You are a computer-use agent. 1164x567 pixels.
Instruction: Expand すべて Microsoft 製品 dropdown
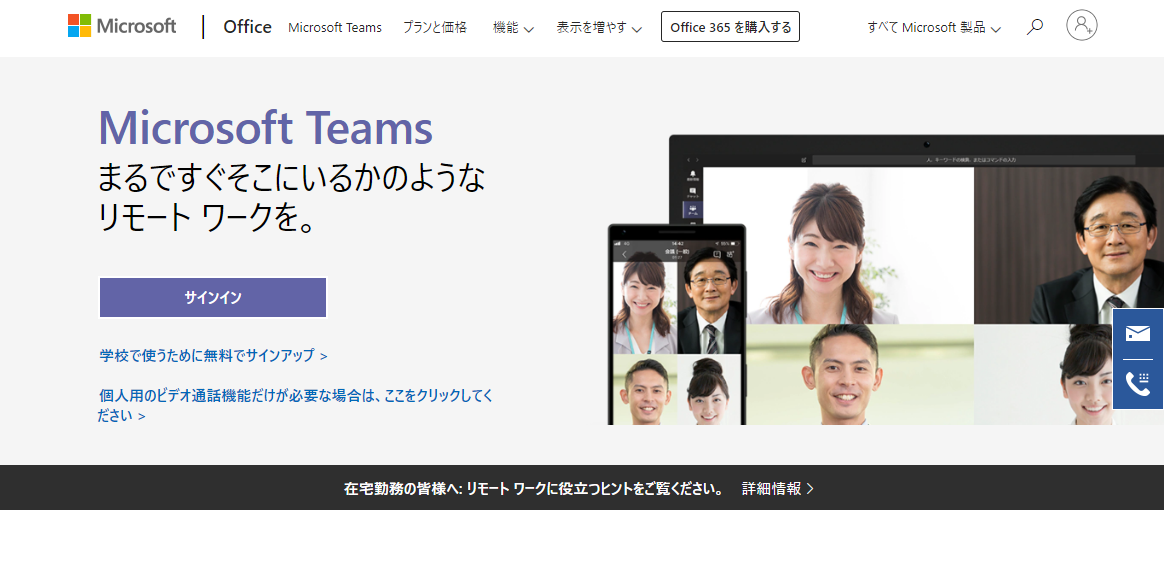click(x=934, y=28)
